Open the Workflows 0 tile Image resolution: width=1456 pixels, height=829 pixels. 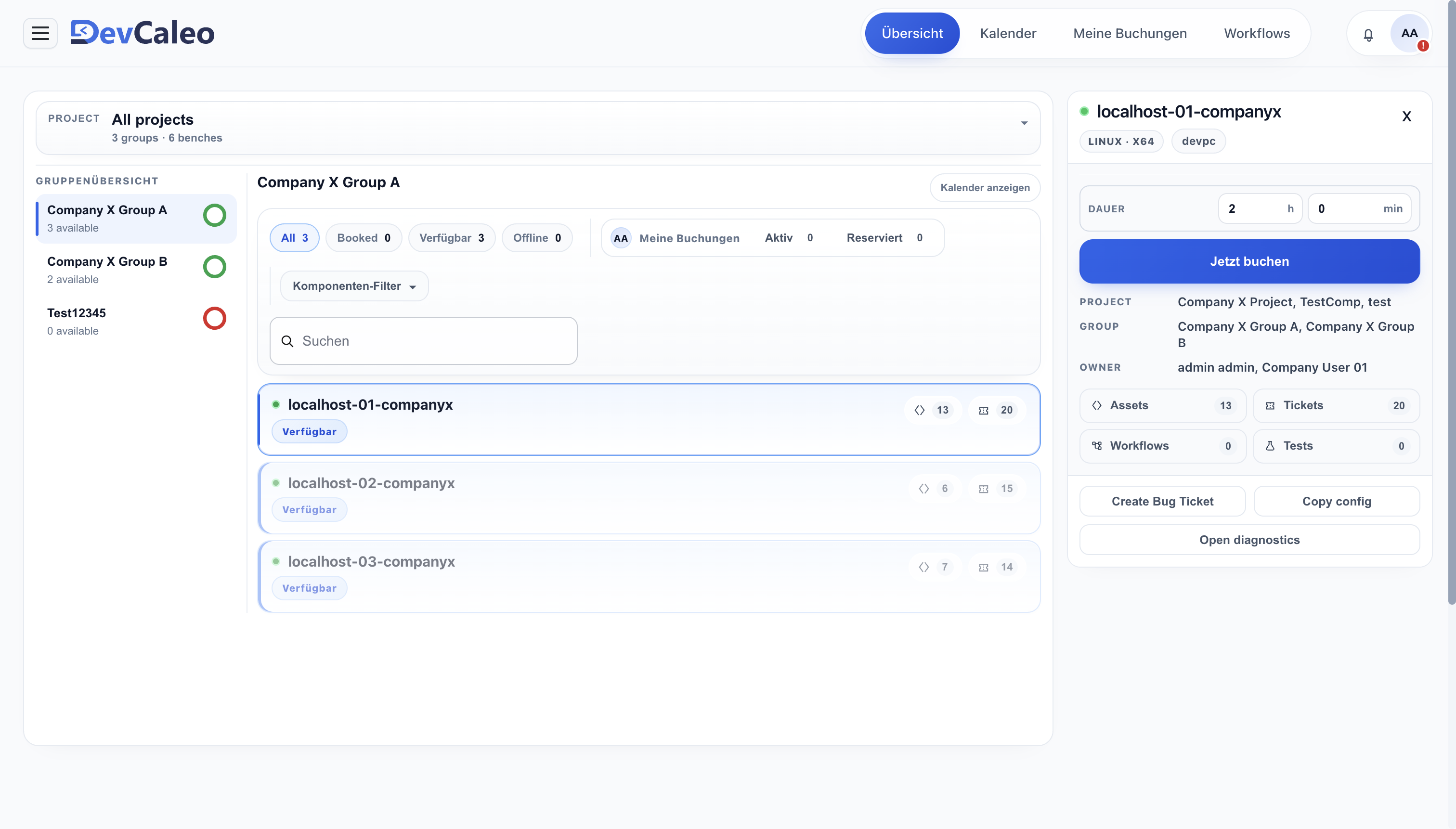pyautogui.click(x=1162, y=446)
